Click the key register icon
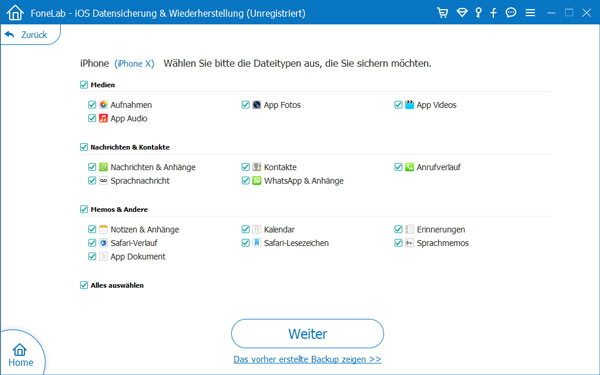Viewport: 600px width, 375px height. [478, 13]
